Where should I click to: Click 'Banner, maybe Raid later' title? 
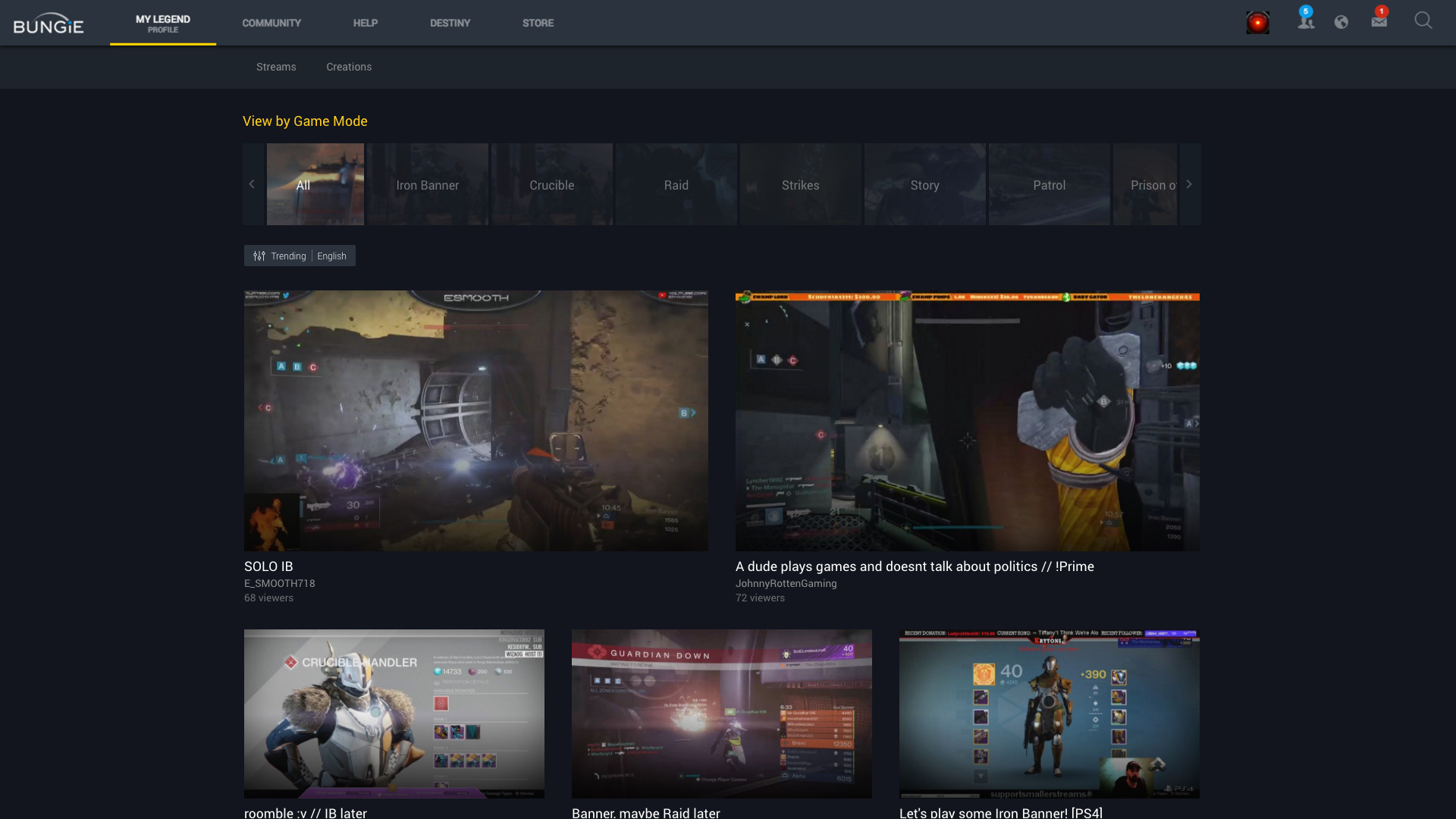click(646, 812)
